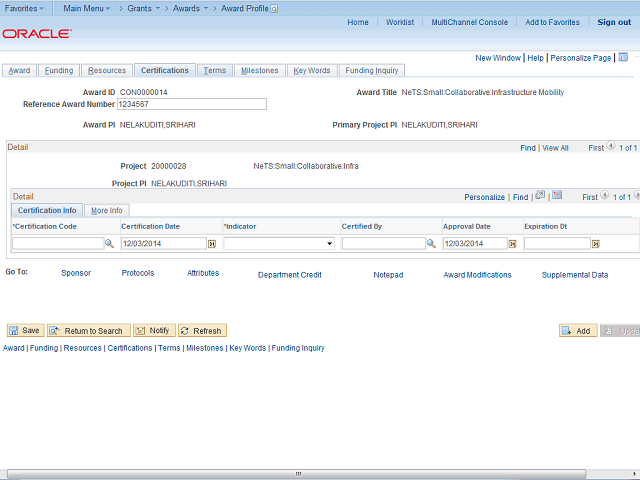
Task: Open the Favorites dropdown menu
Action: coord(24,8)
